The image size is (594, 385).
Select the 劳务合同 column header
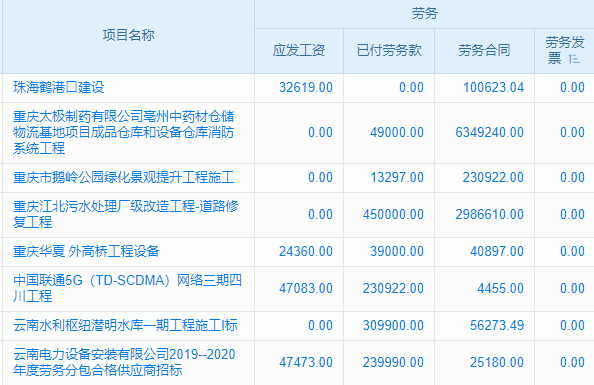click(x=484, y=50)
